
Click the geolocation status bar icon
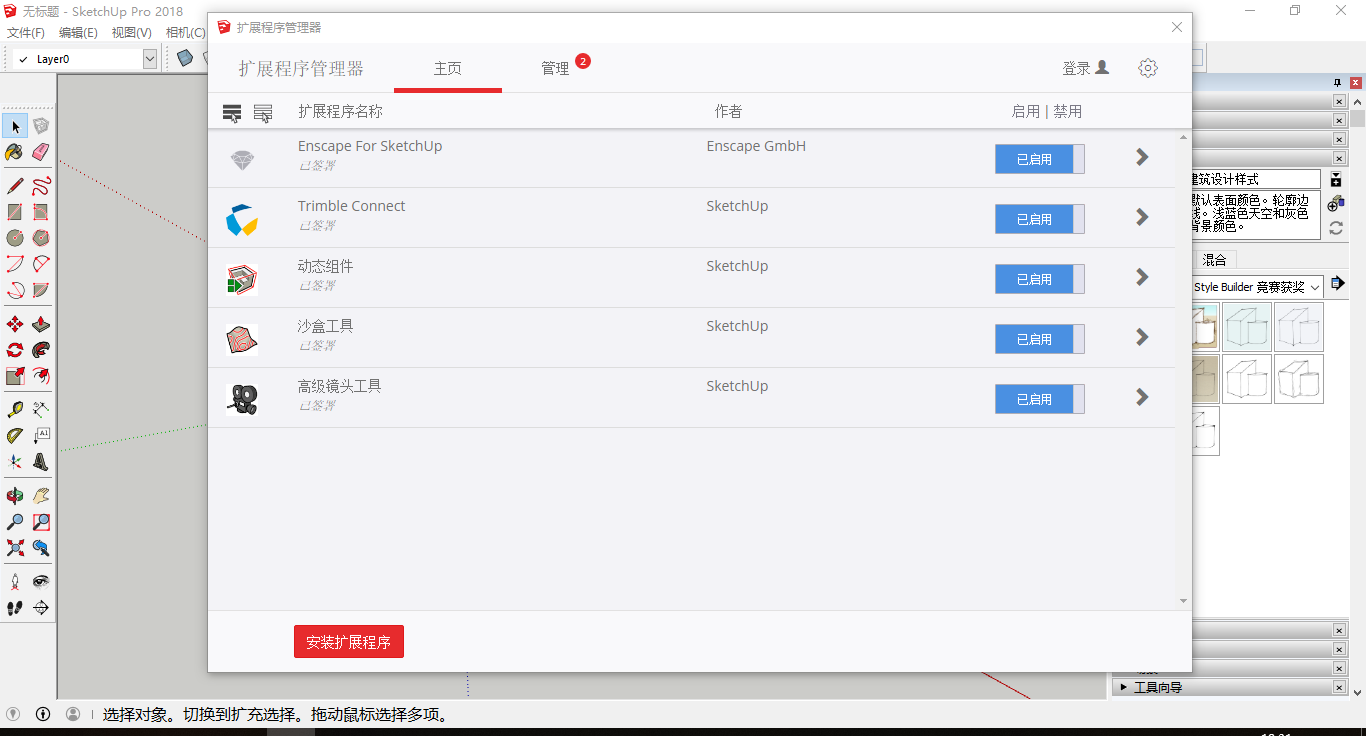click(13, 714)
